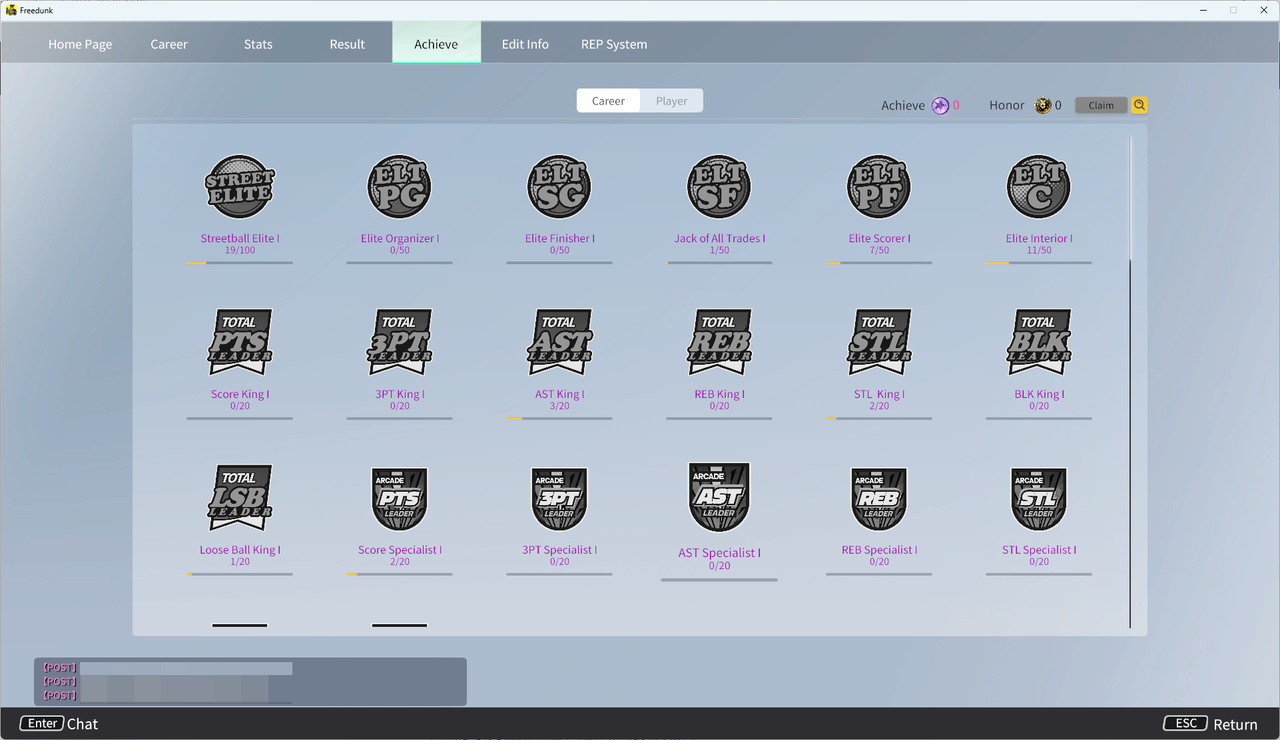Click the Streetball Elite I progress bar

pyautogui.click(x=240, y=263)
